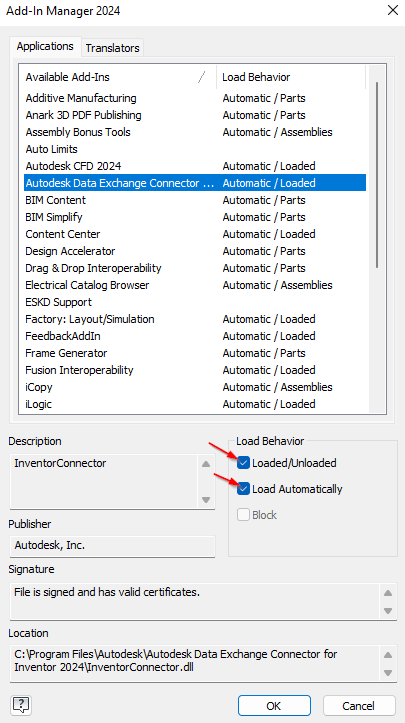Switch to the Applications tab
The height and width of the screenshot is (723, 405).
(45, 46)
